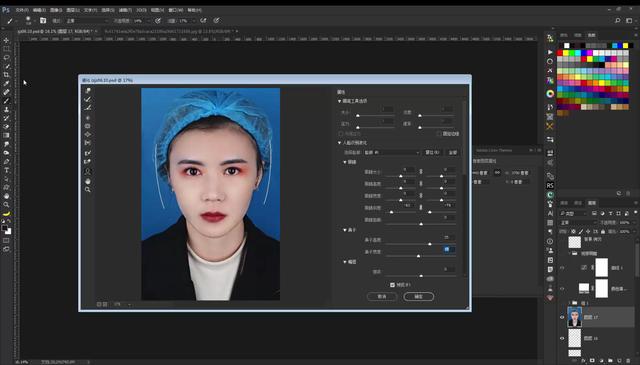
Task: Click the 全部 All button beside Reset
Action: point(453,152)
